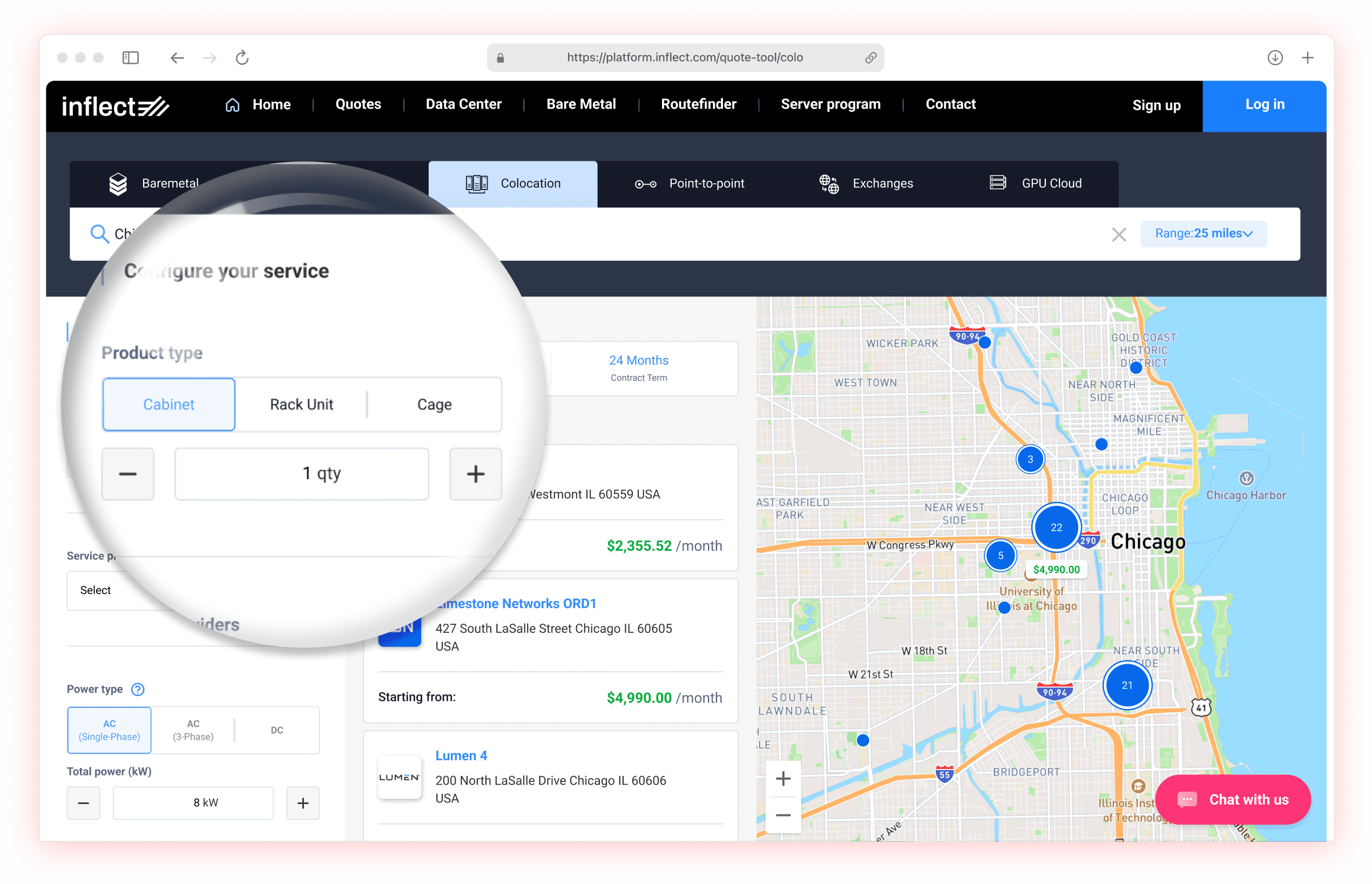
Task: Switch to the Point-to-point tab
Action: click(x=689, y=184)
